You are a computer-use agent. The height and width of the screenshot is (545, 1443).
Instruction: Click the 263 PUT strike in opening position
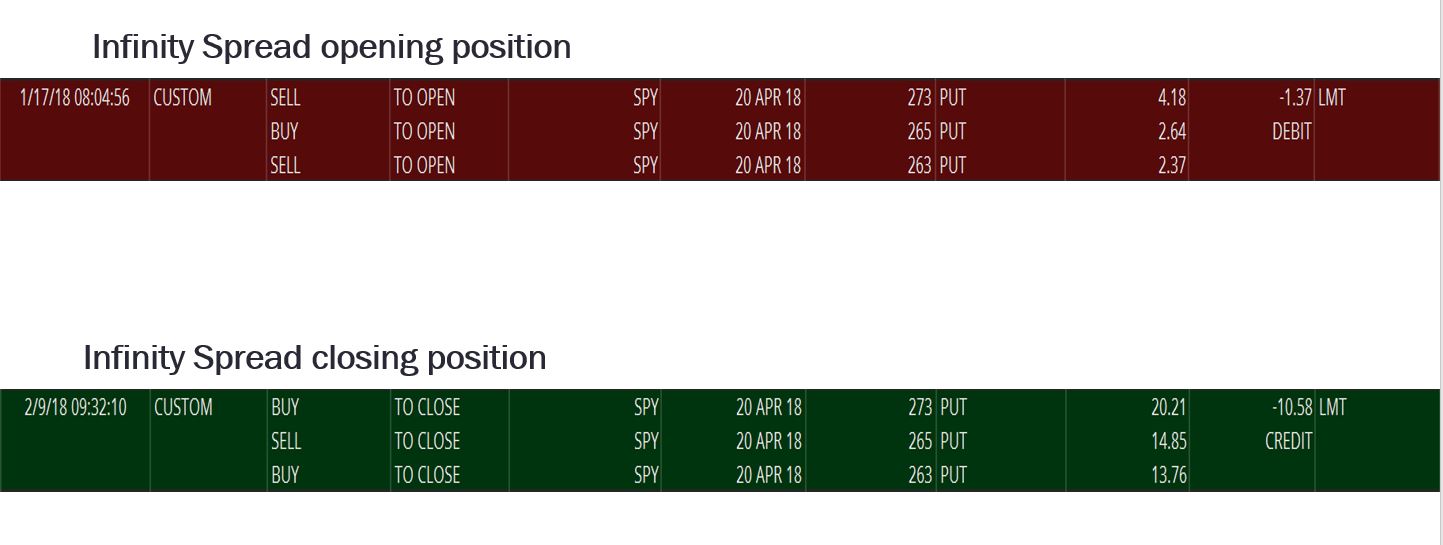pyautogui.click(x=936, y=165)
